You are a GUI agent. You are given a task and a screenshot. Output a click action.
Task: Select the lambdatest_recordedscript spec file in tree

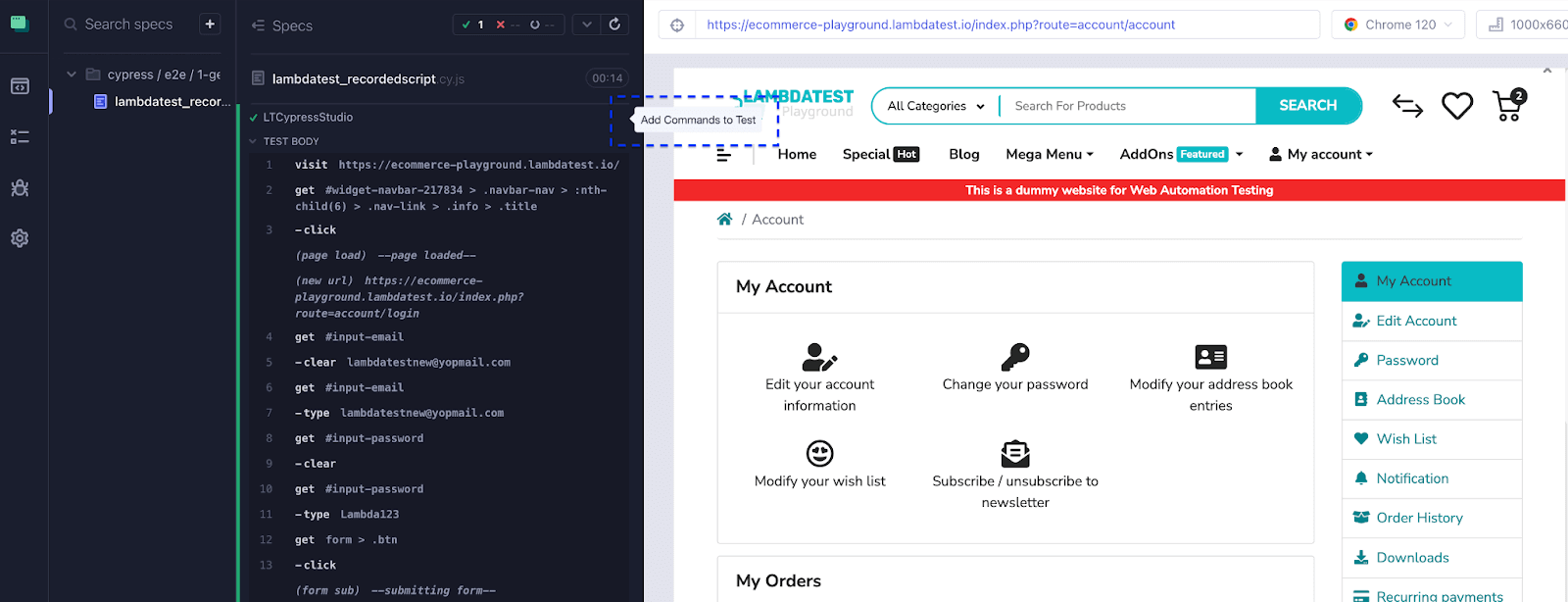(x=171, y=102)
